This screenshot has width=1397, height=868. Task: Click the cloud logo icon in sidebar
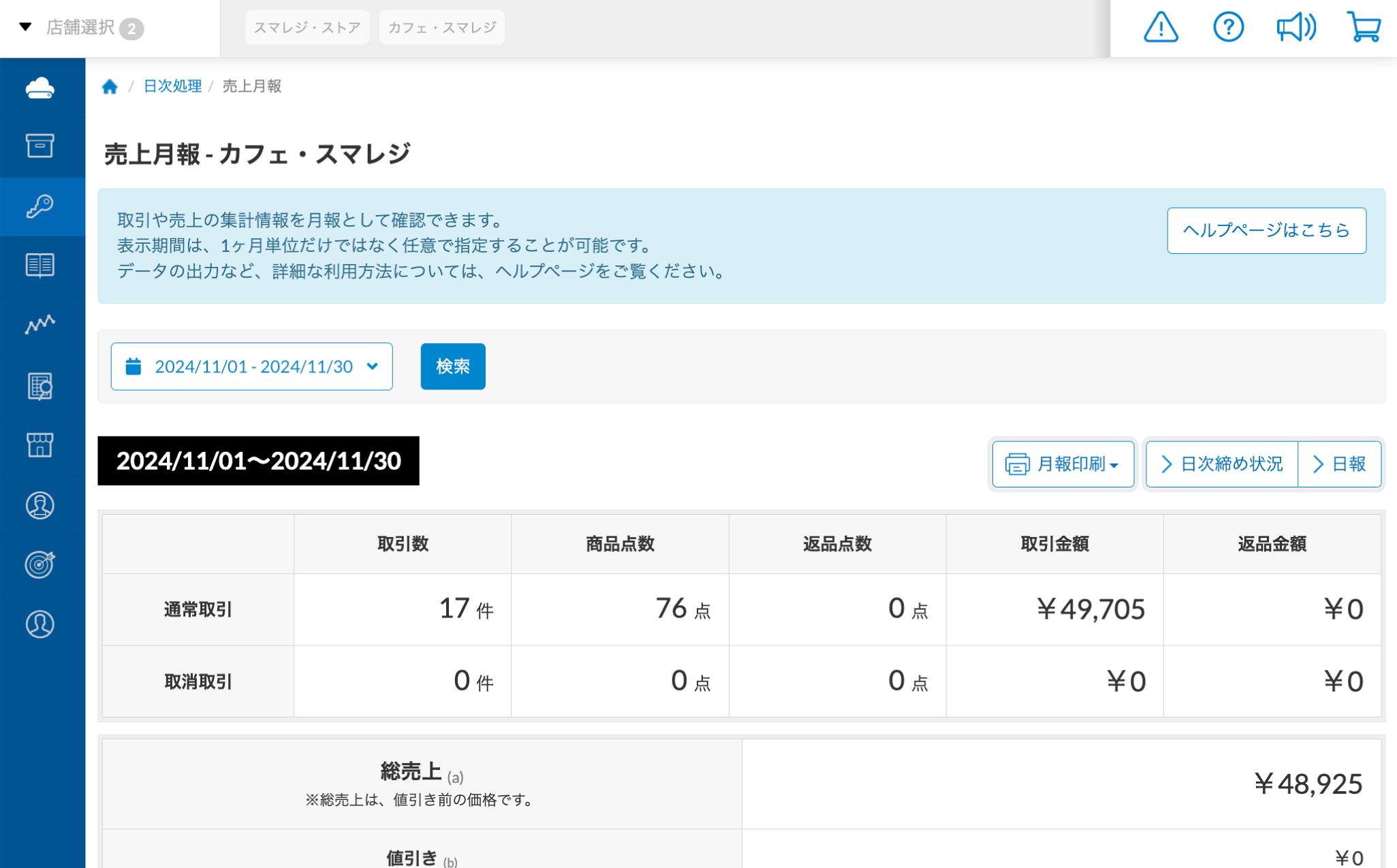(40, 88)
